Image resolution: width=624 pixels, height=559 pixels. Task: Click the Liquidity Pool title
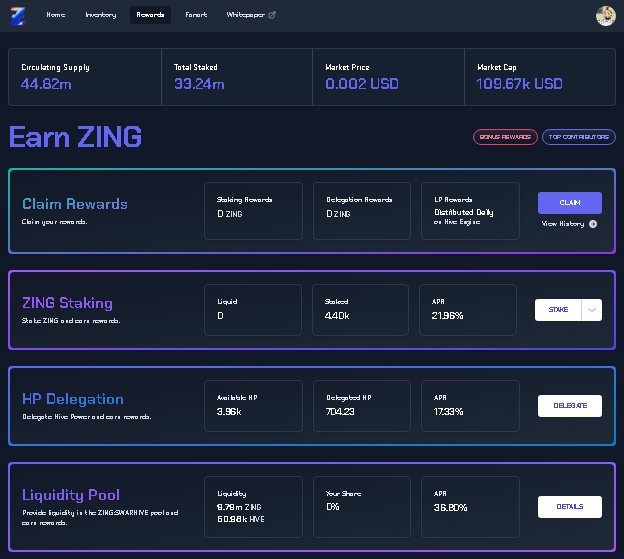click(x=71, y=495)
